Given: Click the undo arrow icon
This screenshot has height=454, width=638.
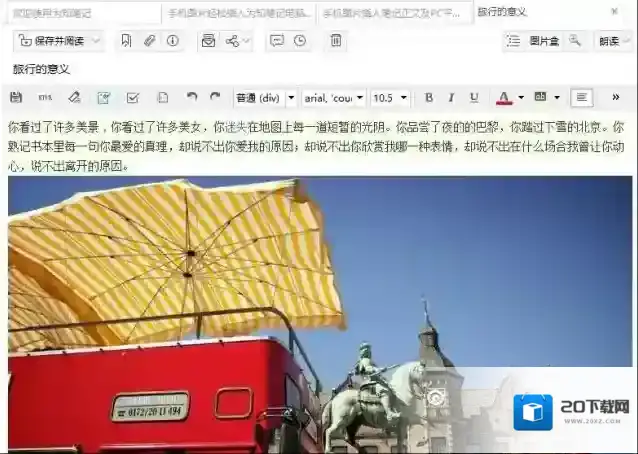Looking at the screenshot, I should pos(191,98).
